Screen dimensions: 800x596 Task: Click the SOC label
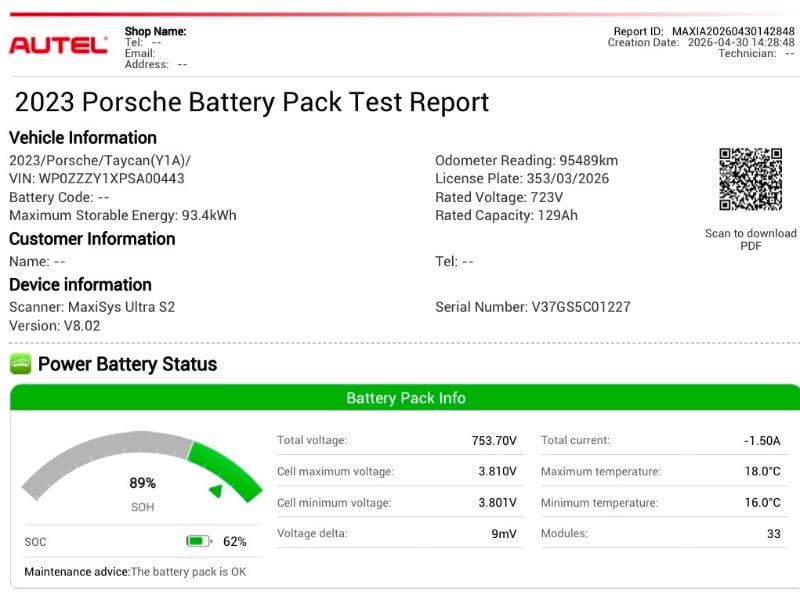pyautogui.click(x=35, y=541)
